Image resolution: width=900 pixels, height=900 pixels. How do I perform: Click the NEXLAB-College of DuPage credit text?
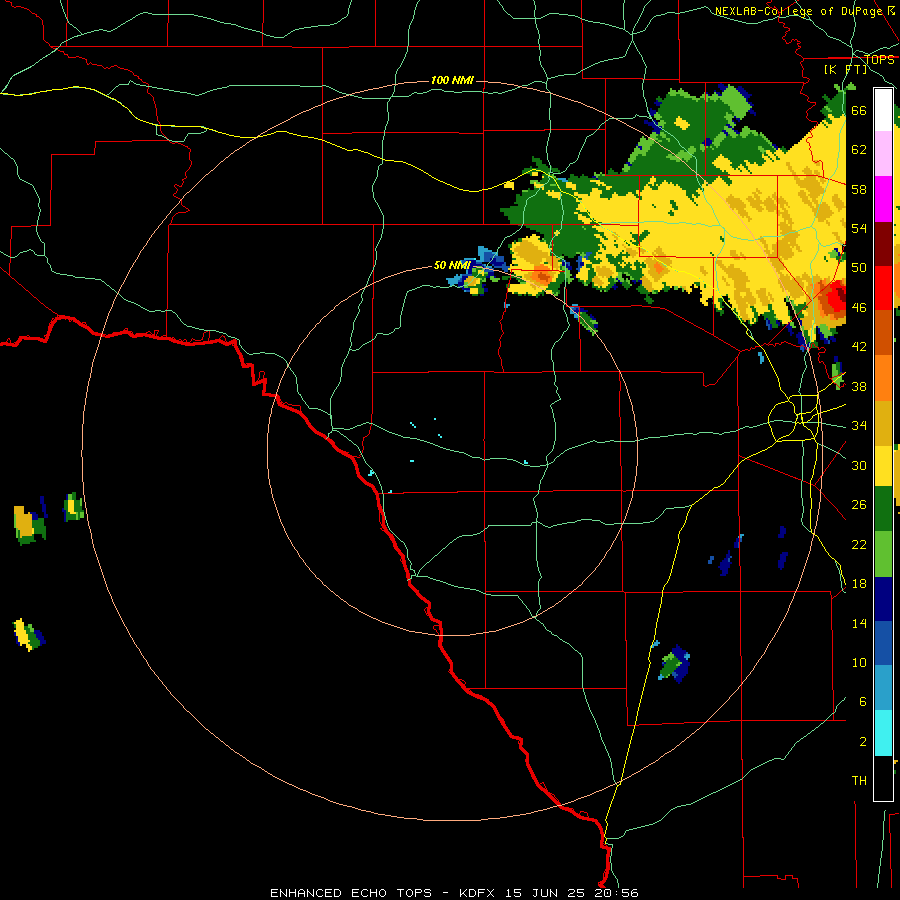click(804, 11)
